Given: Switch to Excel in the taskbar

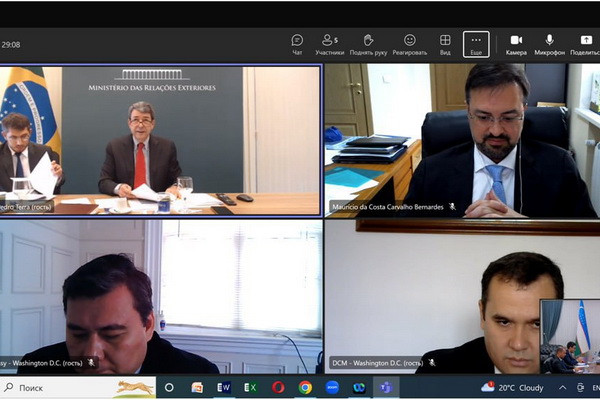Looking at the screenshot, I should coord(250,387).
